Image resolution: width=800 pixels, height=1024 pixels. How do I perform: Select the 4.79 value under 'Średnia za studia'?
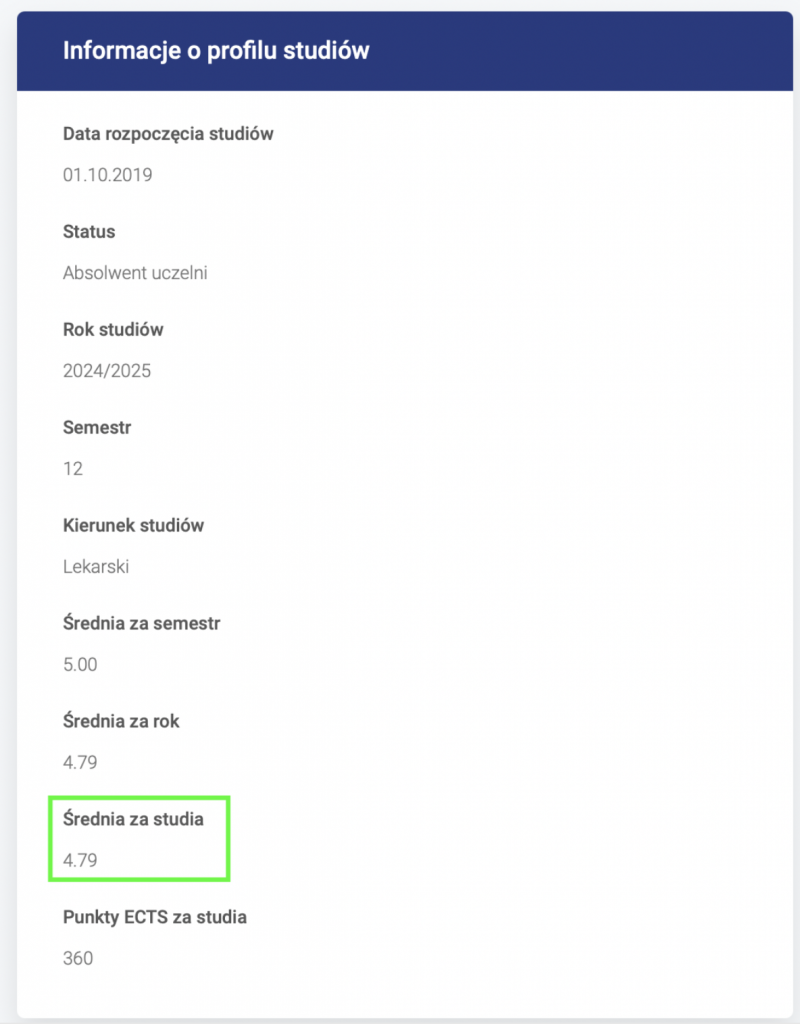coord(80,860)
